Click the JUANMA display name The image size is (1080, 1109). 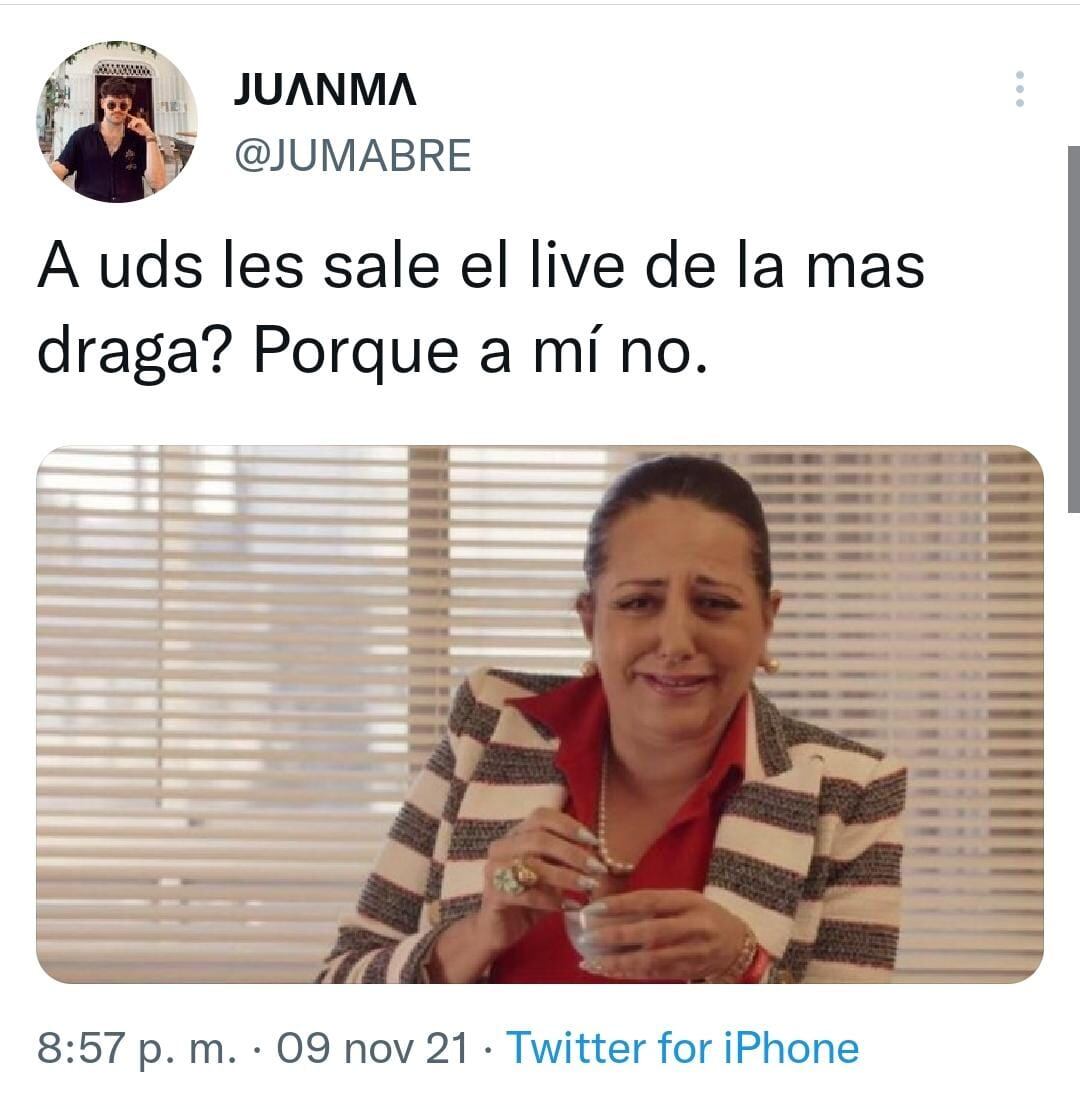(x=325, y=89)
